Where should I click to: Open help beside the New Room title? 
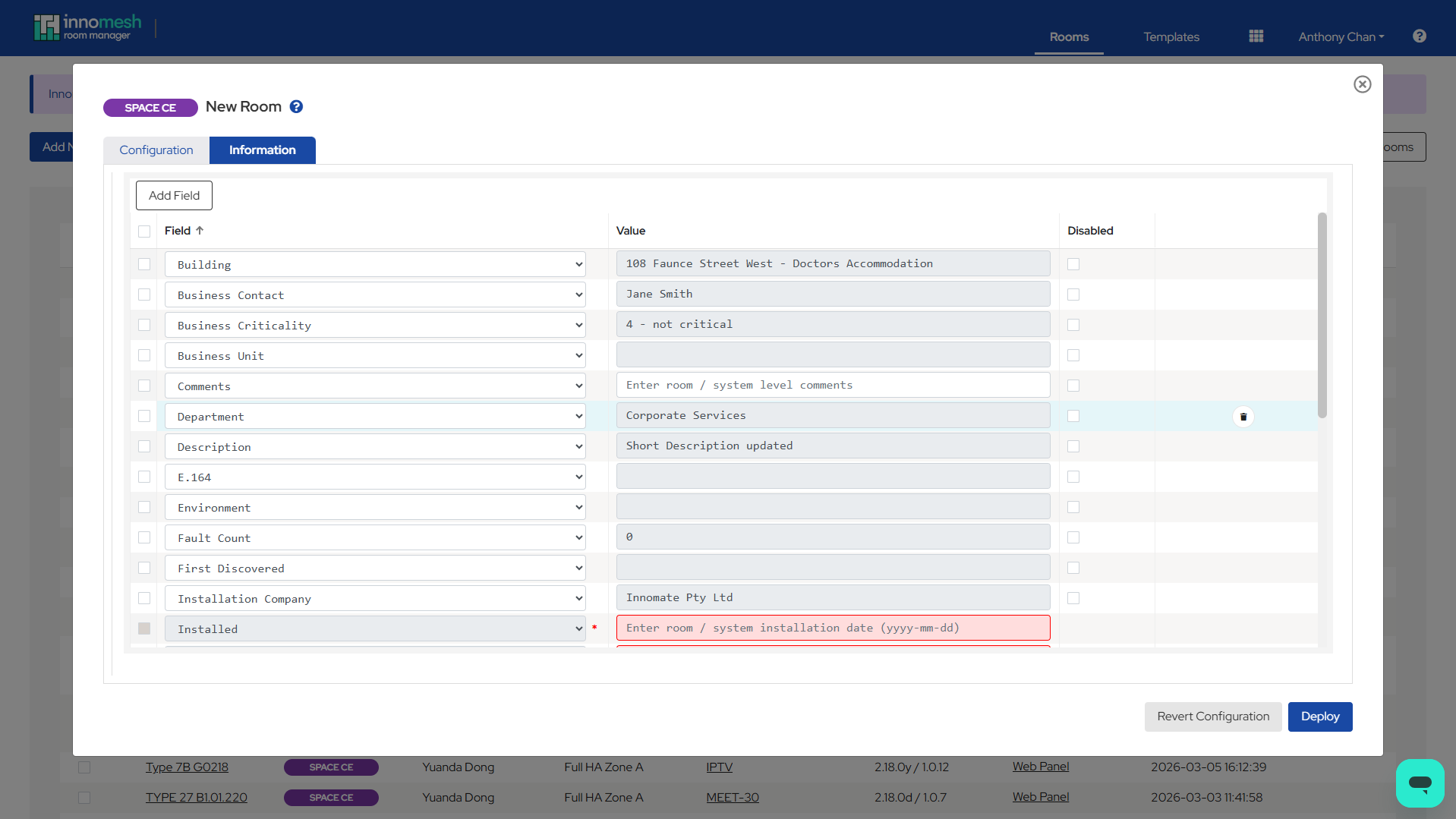296,106
